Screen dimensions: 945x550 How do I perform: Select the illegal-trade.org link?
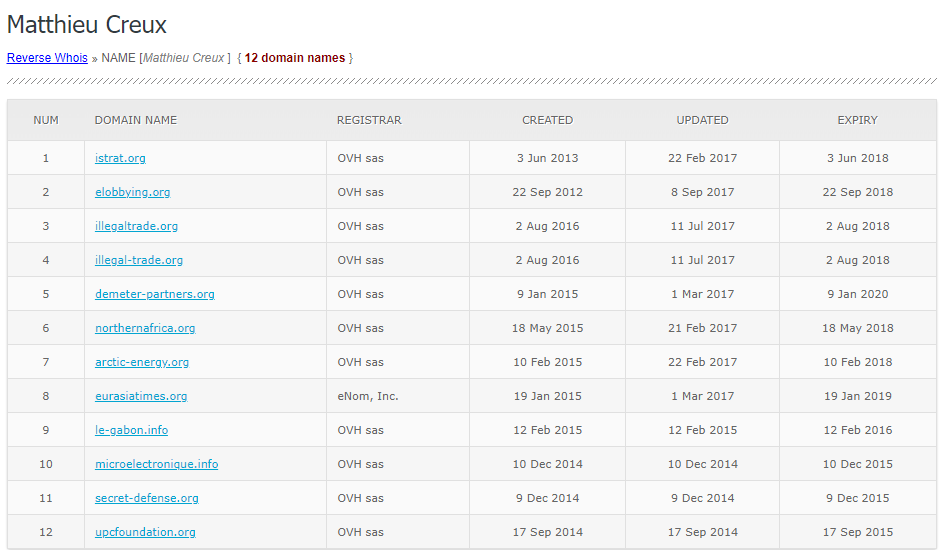(x=139, y=260)
